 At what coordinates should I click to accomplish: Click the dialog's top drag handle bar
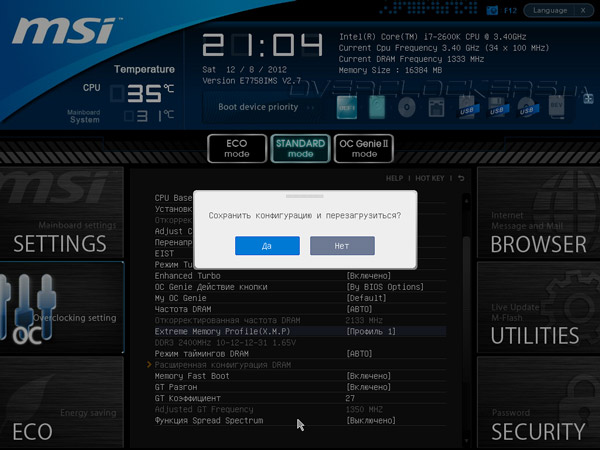(x=305, y=196)
